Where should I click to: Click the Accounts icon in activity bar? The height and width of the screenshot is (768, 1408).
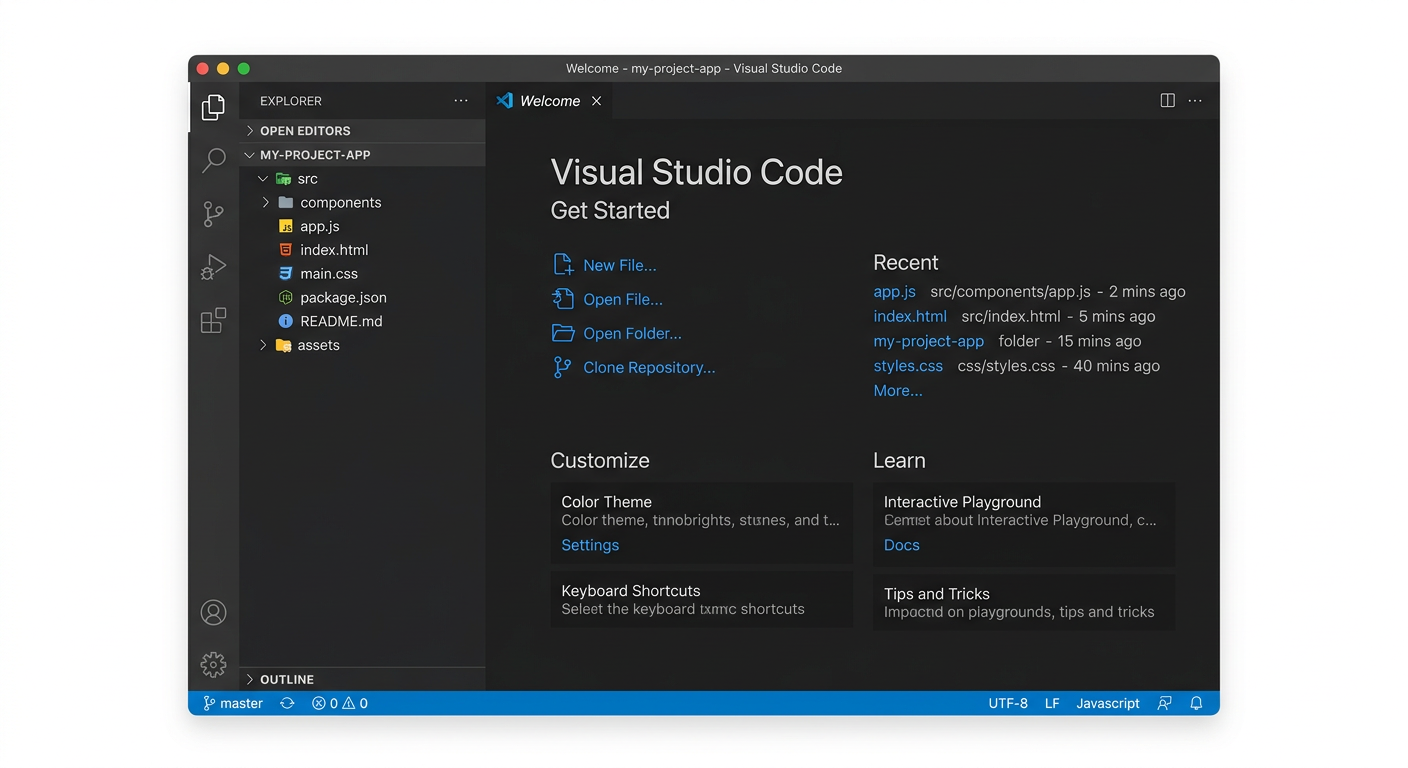click(x=213, y=612)
